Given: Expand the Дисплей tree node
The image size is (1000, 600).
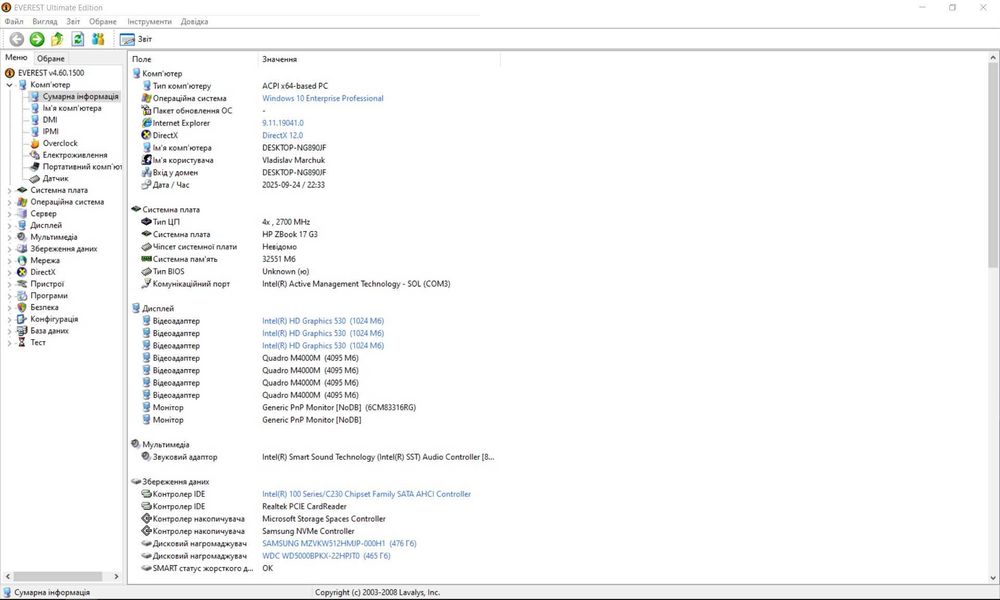Looking at the screenshot, I should tap(9, 225).
